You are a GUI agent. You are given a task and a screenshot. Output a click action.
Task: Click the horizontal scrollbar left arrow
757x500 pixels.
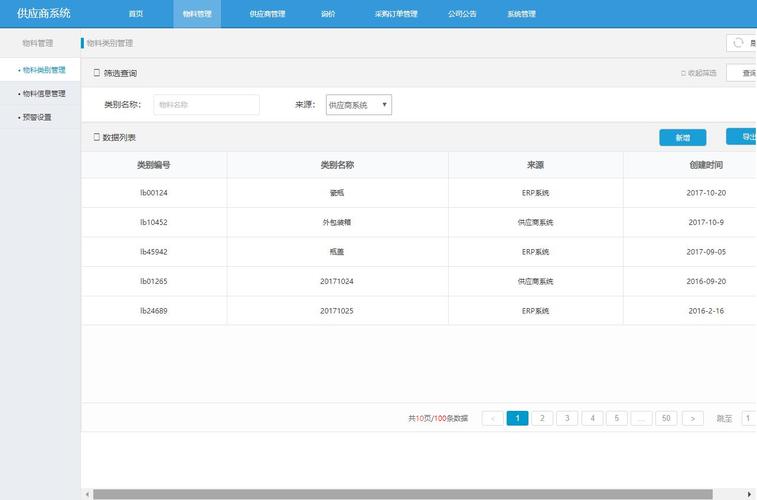pos(87,494)
